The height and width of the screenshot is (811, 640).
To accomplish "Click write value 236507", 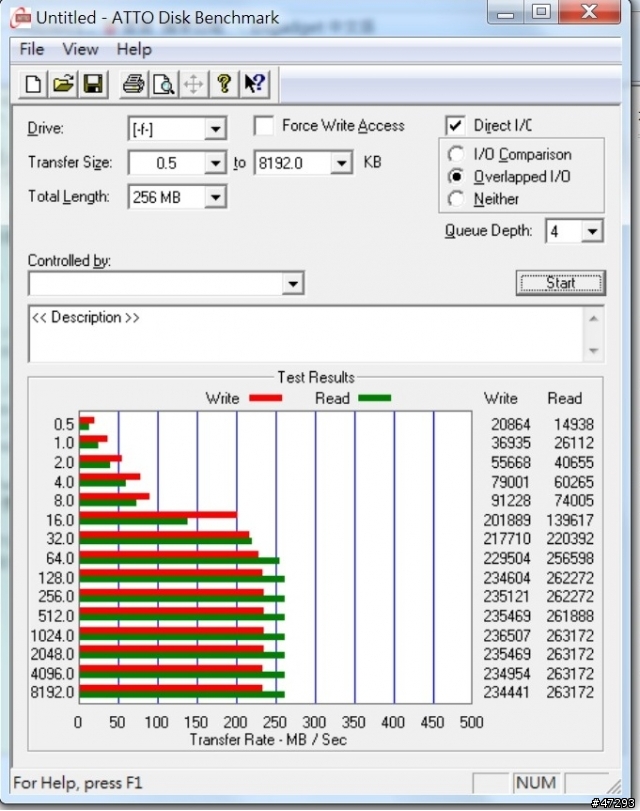I will pyautogui.click(x=507, y=635).
